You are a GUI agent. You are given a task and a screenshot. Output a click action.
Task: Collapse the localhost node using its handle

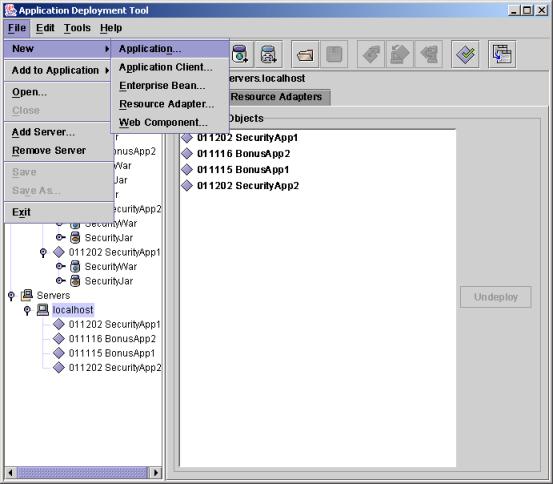click(27, 310)
